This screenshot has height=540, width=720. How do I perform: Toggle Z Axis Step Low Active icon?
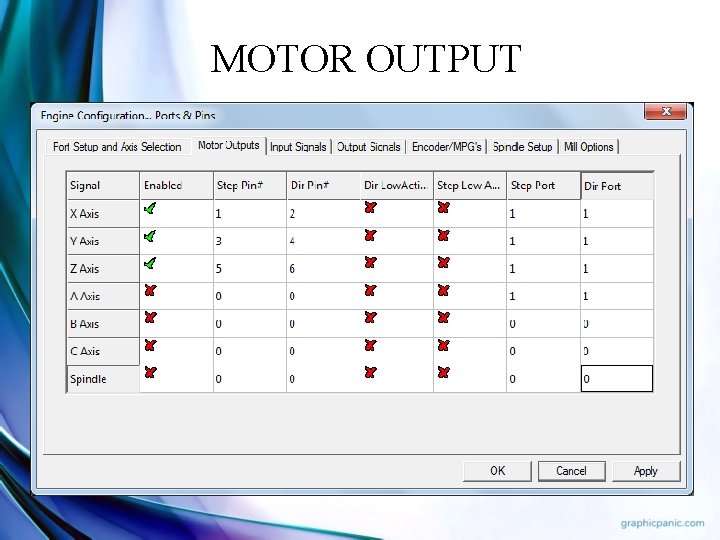click(x=444, y=263)
